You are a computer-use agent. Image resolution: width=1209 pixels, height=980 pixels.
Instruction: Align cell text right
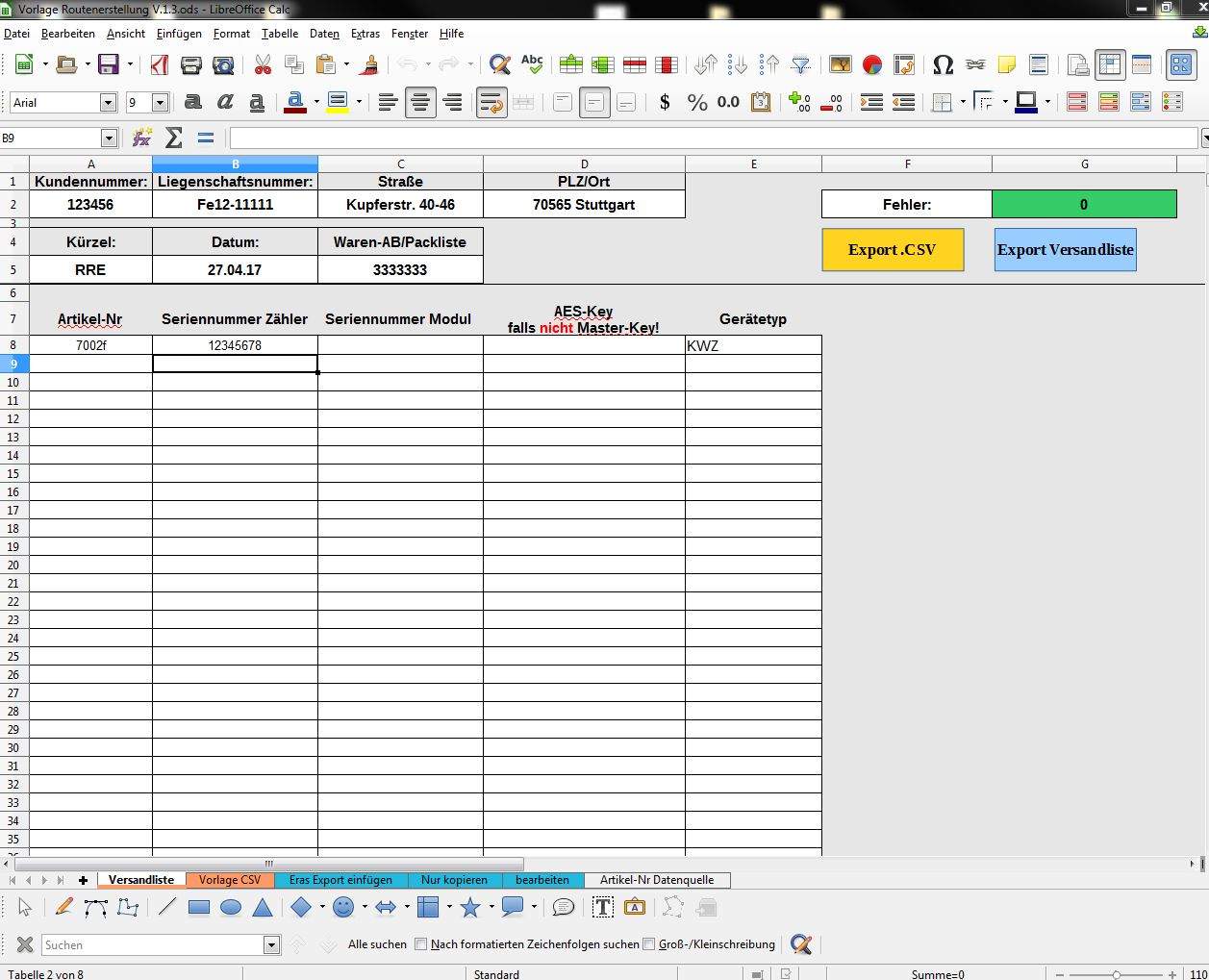coord(452,102)
